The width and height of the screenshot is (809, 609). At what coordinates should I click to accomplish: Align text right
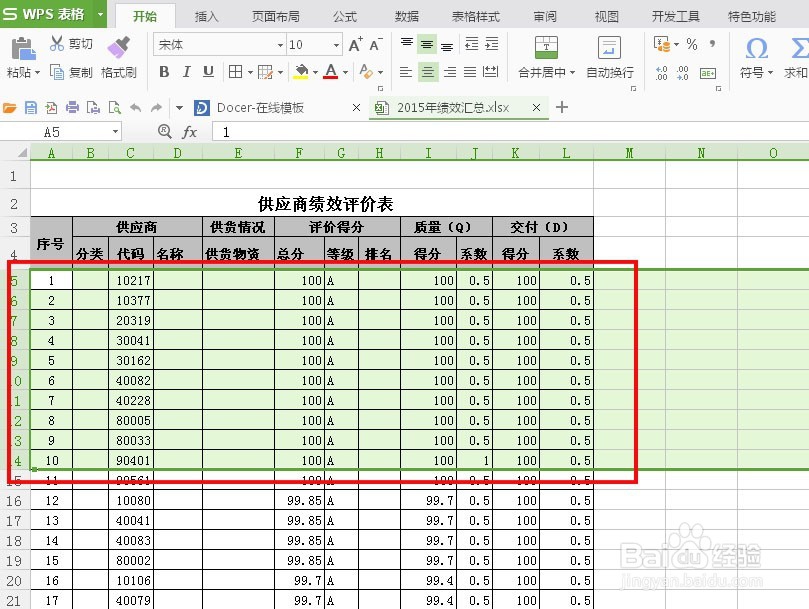point(449,72)
